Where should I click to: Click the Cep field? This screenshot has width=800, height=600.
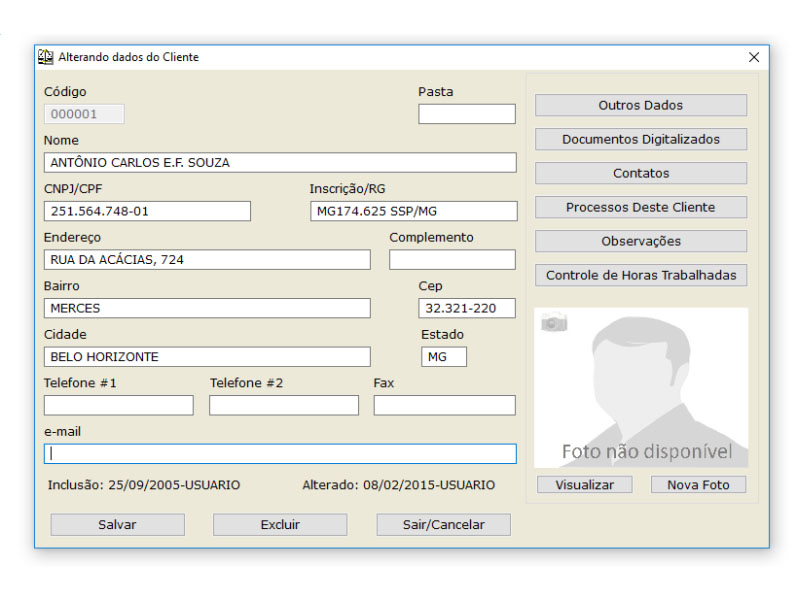[x=466, y=308]
